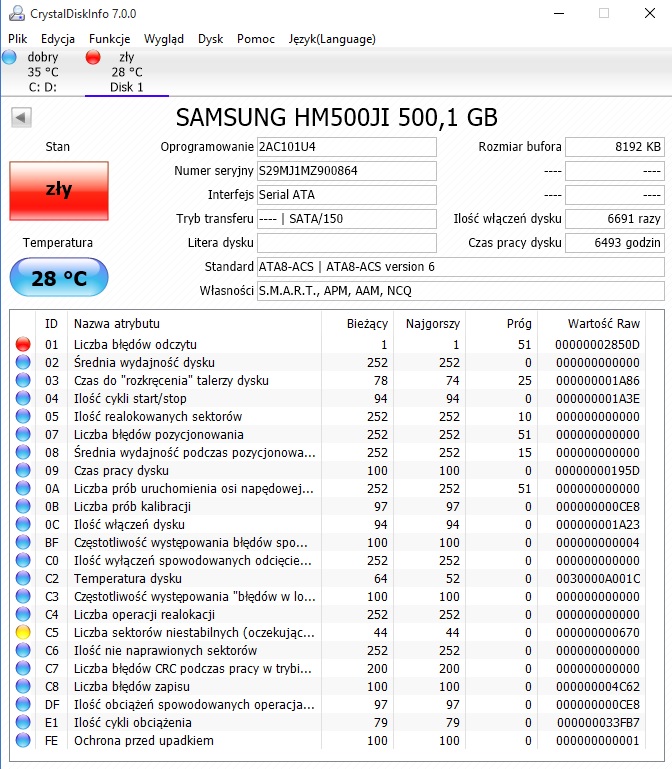672x769 pixels.
Task: Click raw value 000000033FB7
Action: click(598, 722)
